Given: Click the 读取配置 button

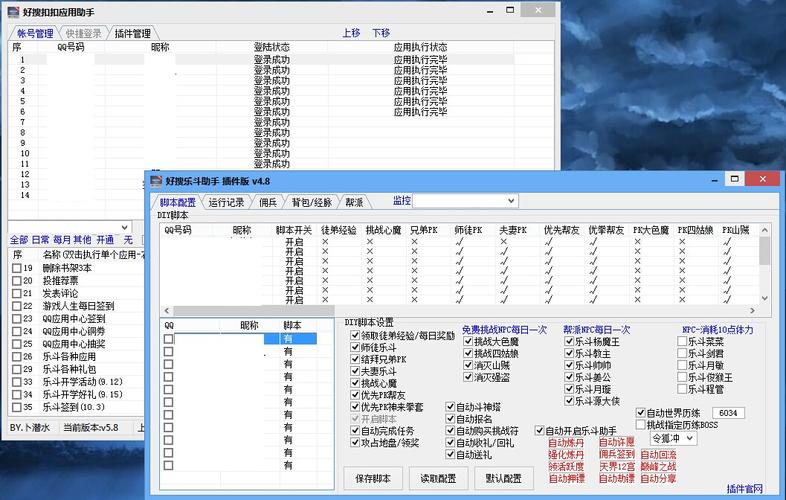Looking at the screenshot, I should pos(439,478).
